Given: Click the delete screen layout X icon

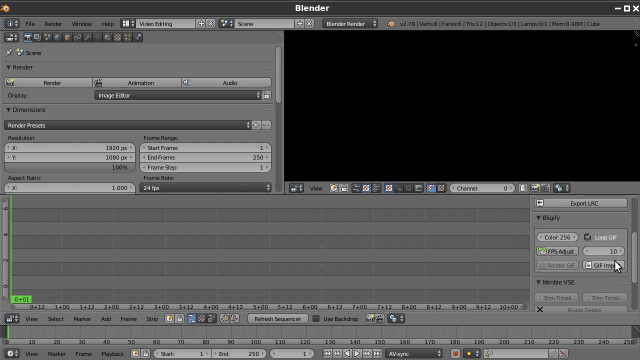Looking at the screenshot, I should 211,24.
